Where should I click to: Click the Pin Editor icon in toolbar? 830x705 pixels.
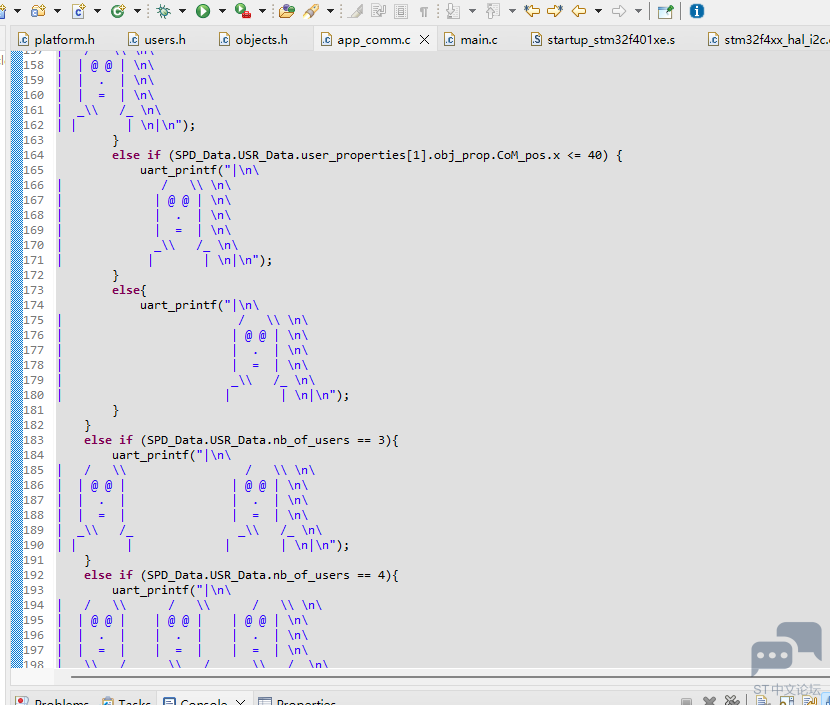point(665,11)
